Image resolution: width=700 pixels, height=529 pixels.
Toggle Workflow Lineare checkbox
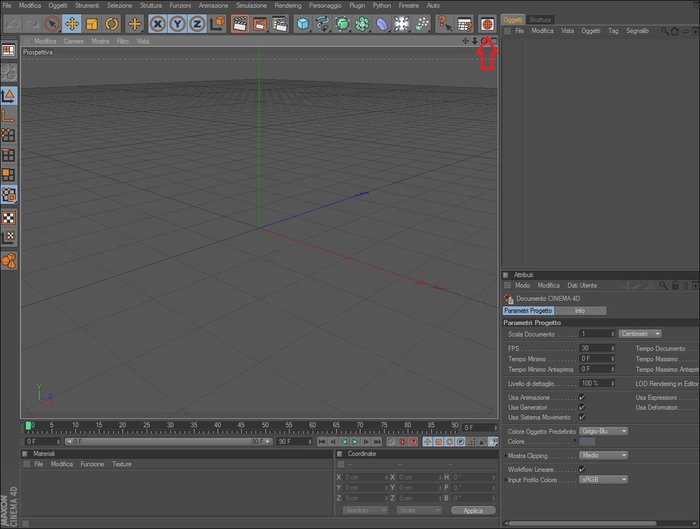(x=582, y=469)
